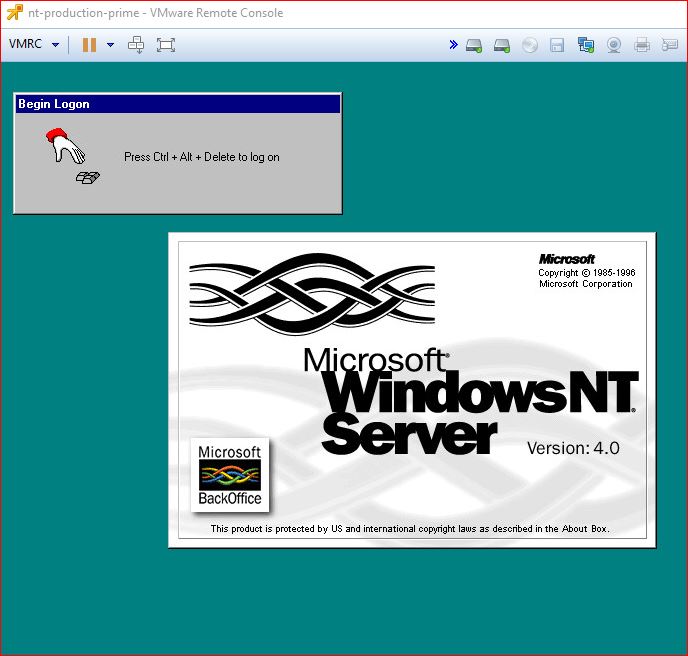The image size is (688, 656).
Task: Click the copyright laws notice text
Action: (x=410, y=529)
